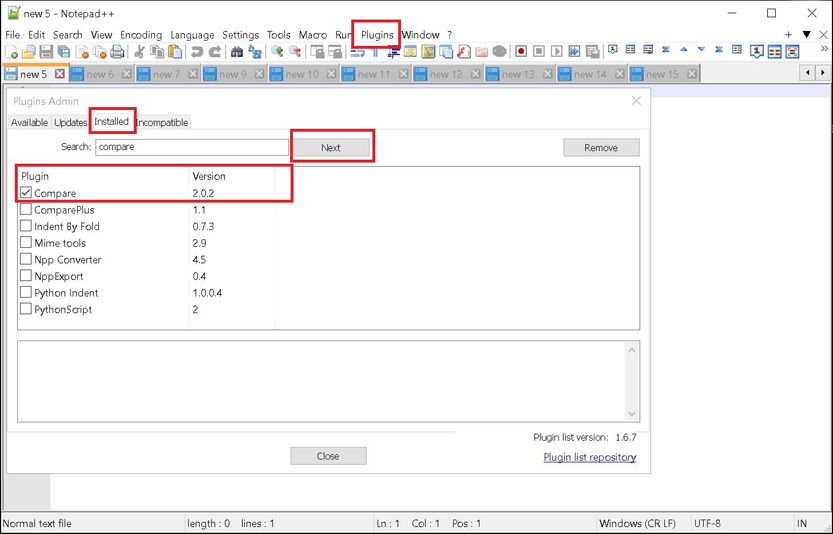Screen dimensions: 833x534
Task: Switch to the Available tab
Action: tap(29, 122)
